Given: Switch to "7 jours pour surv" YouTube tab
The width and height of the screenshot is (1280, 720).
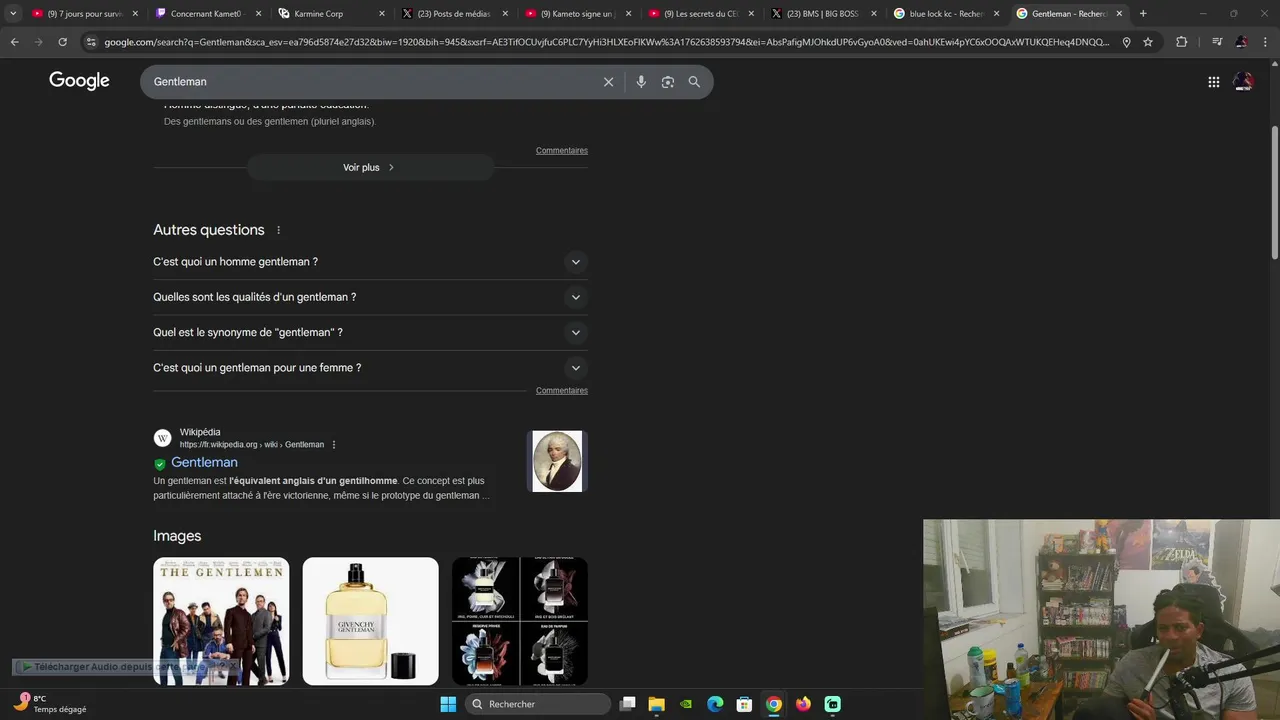Looking at the screenshot, I should (84, 14).
